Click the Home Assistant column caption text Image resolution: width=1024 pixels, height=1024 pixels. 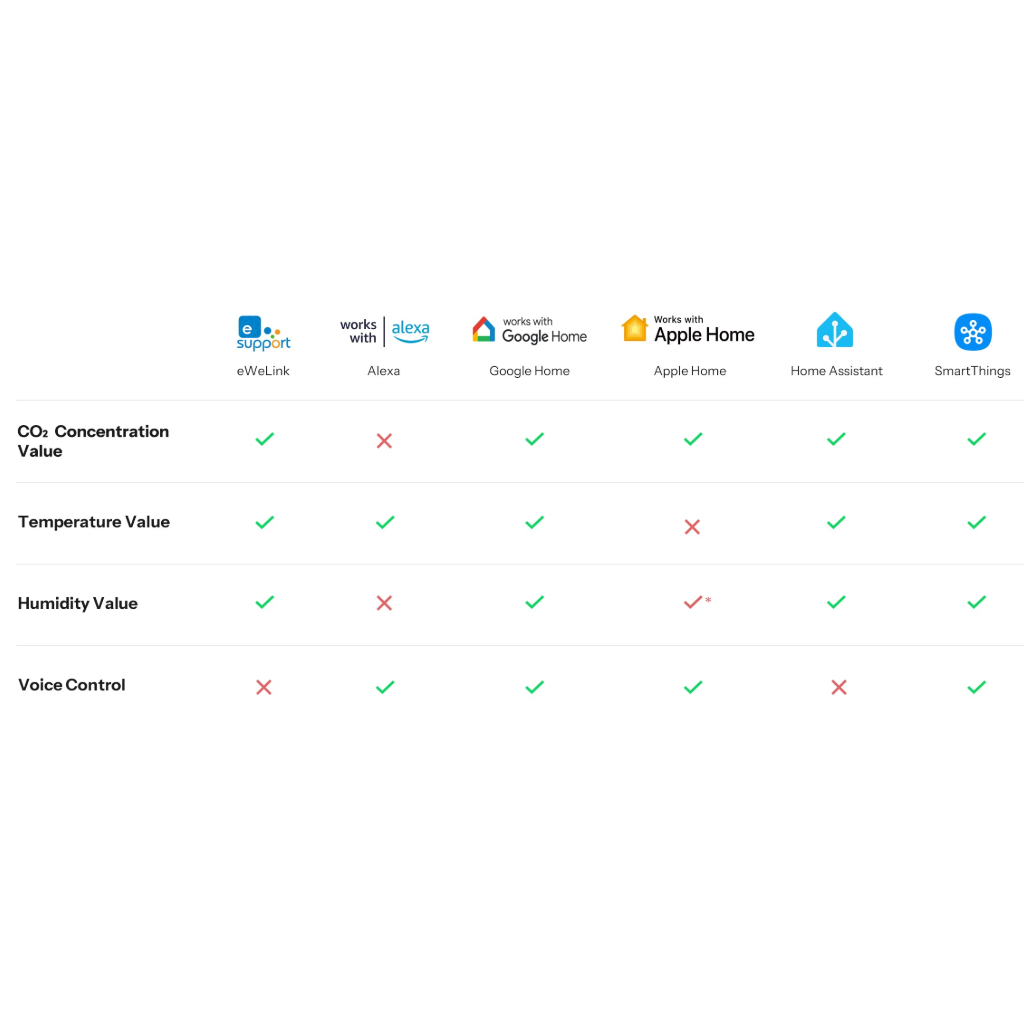(837, 371)
